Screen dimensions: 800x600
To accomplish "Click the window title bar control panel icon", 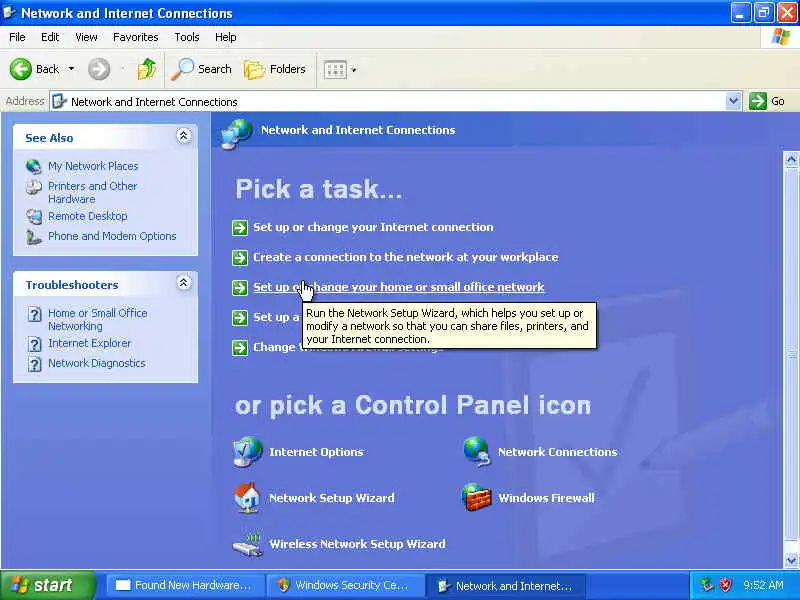I will 9,12.
